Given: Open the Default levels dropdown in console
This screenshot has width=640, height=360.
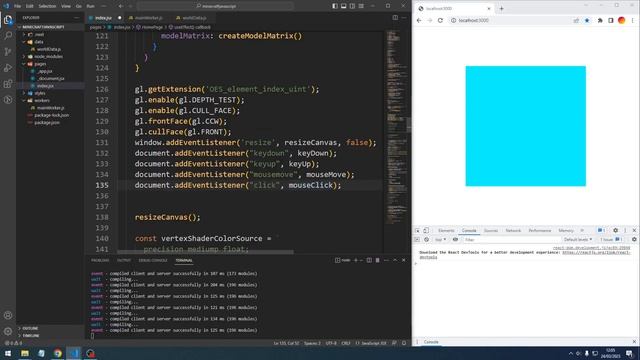Looking at the screenshot, I should tap(578, 240).
